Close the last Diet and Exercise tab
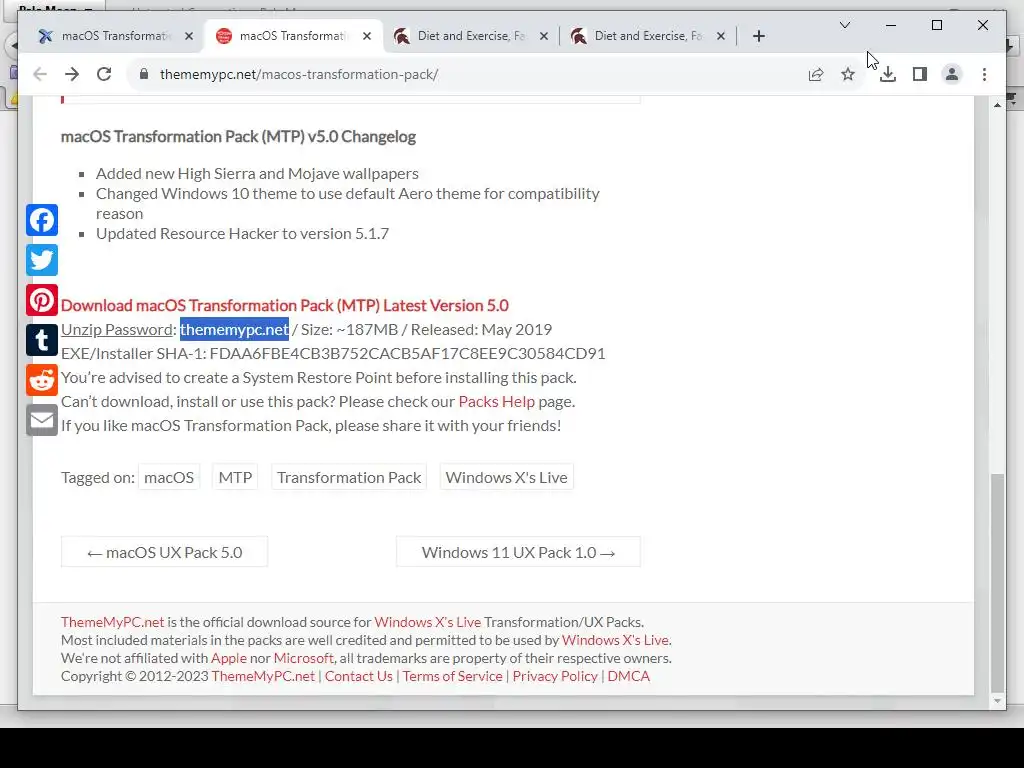Viewport: 1024px width, 768px height. 720,36
